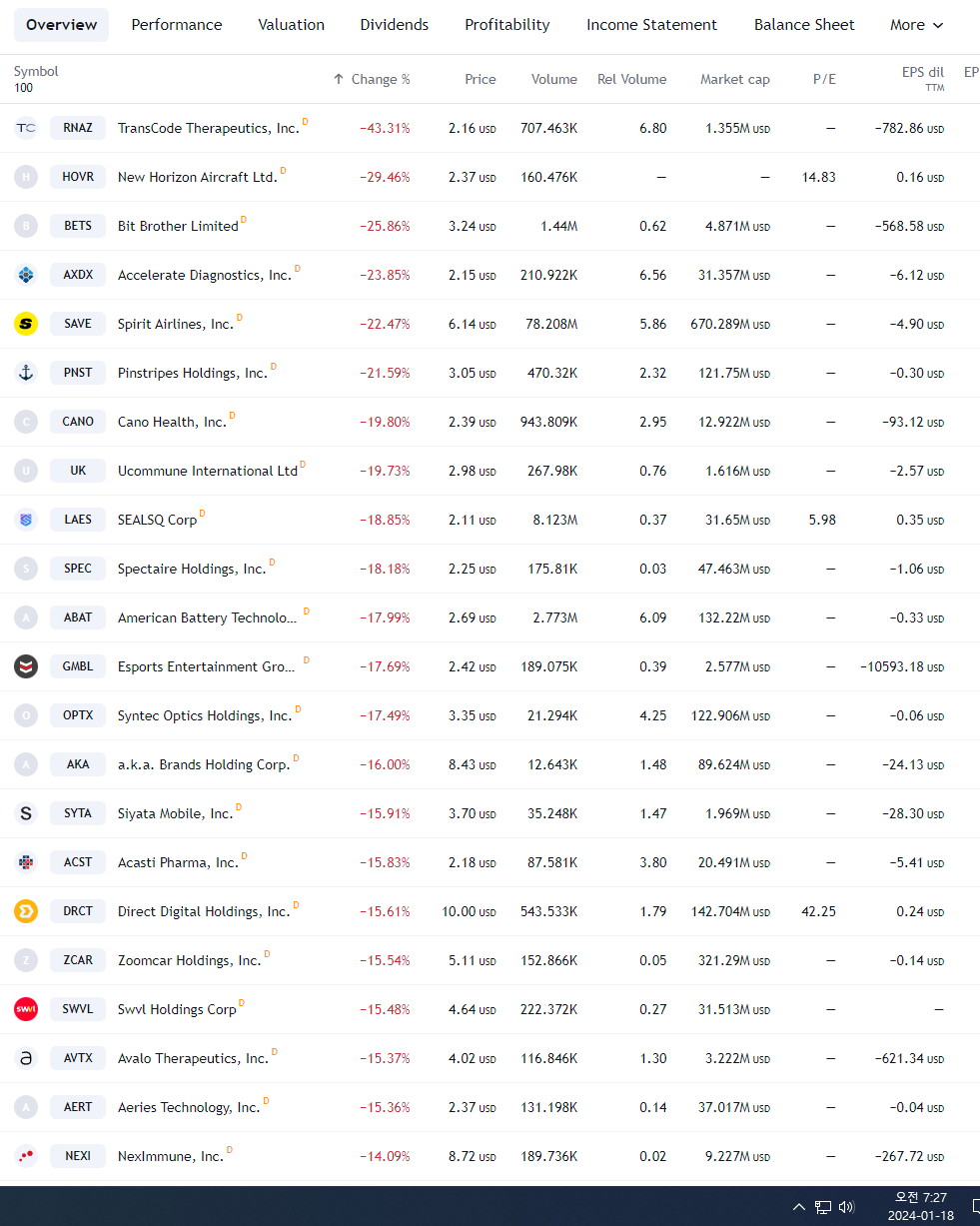Open the taskbar volume speaker icon
Viewport: 980px width, 1226px height.
tap(847, 1207)
